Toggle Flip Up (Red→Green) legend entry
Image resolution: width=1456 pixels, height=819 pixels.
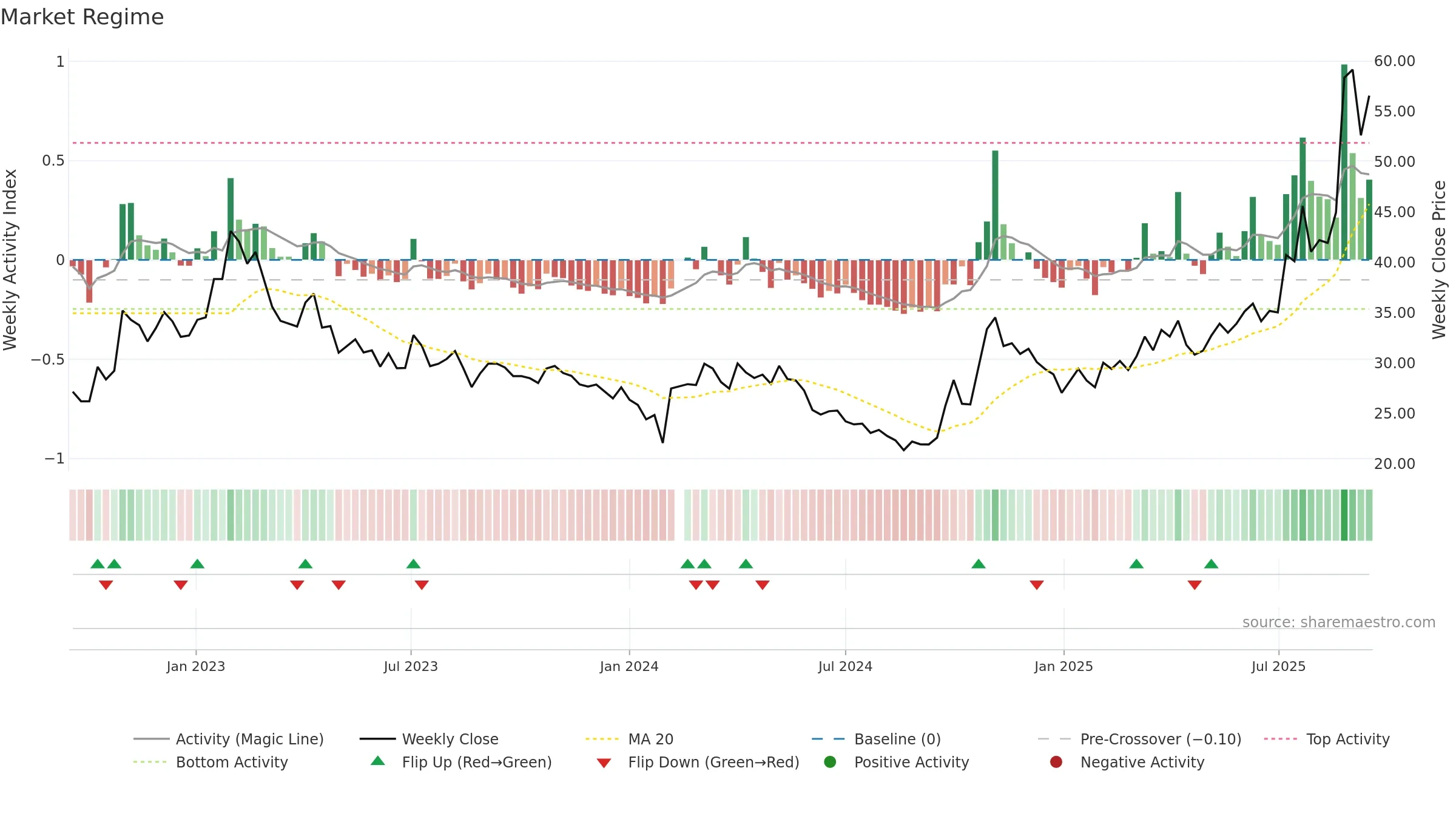(461, 762)
